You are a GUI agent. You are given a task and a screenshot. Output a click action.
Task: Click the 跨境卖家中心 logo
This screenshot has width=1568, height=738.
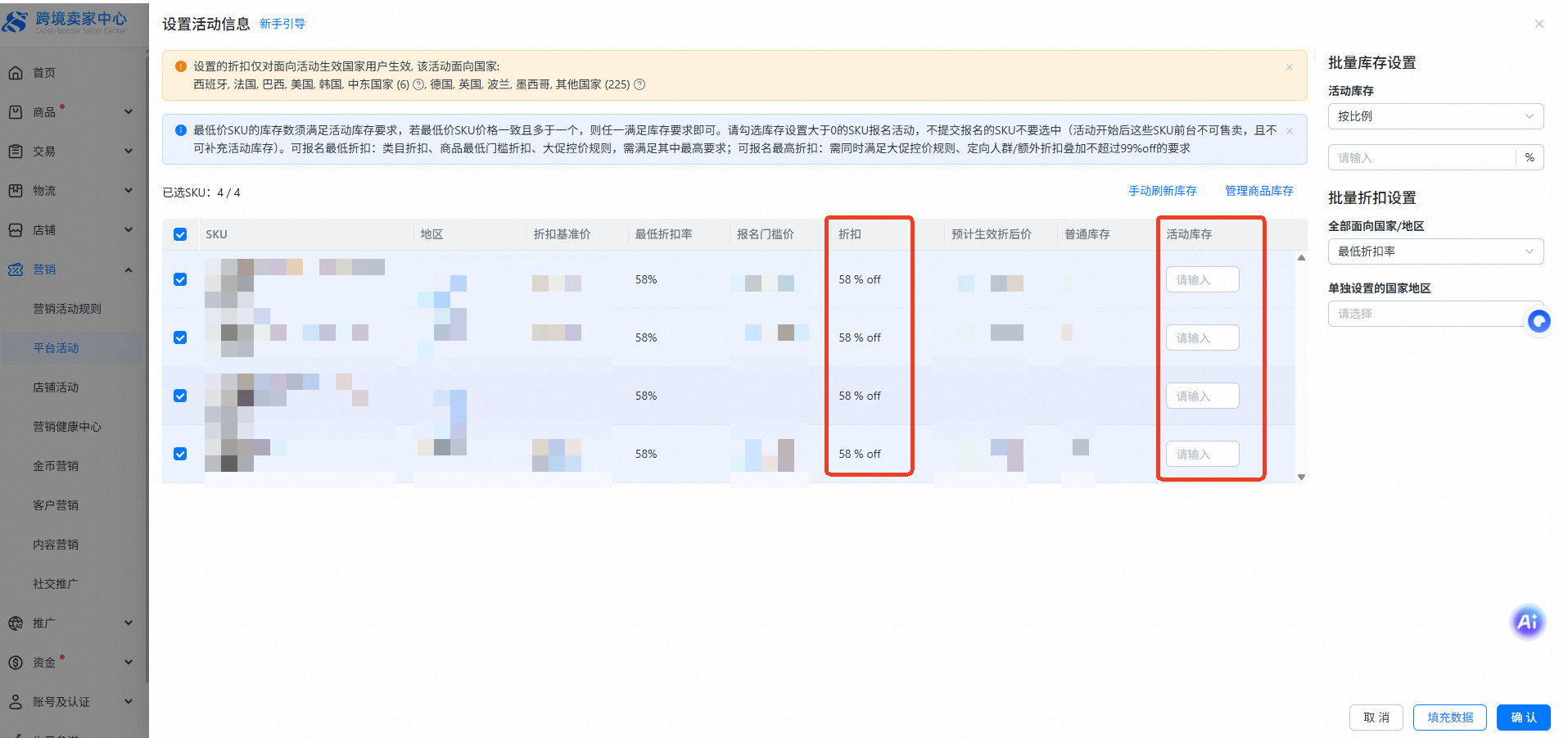[x=66, y=22]
